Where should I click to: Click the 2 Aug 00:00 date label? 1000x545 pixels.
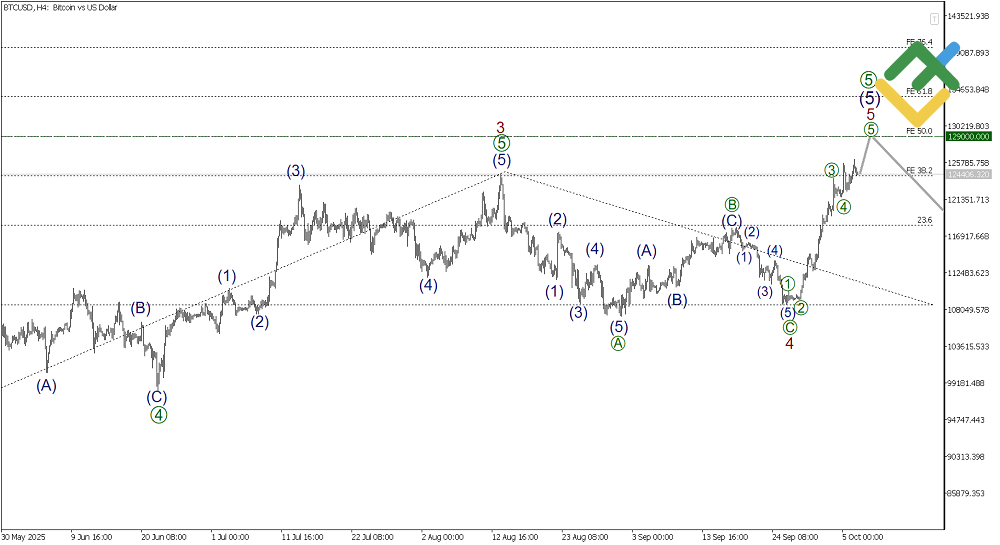[x=442, y=537]
